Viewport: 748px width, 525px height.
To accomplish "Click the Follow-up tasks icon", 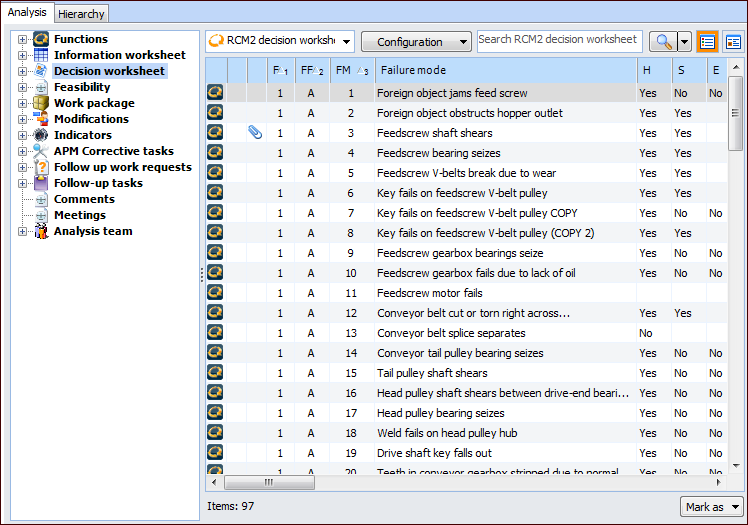I will click(41, 183).
